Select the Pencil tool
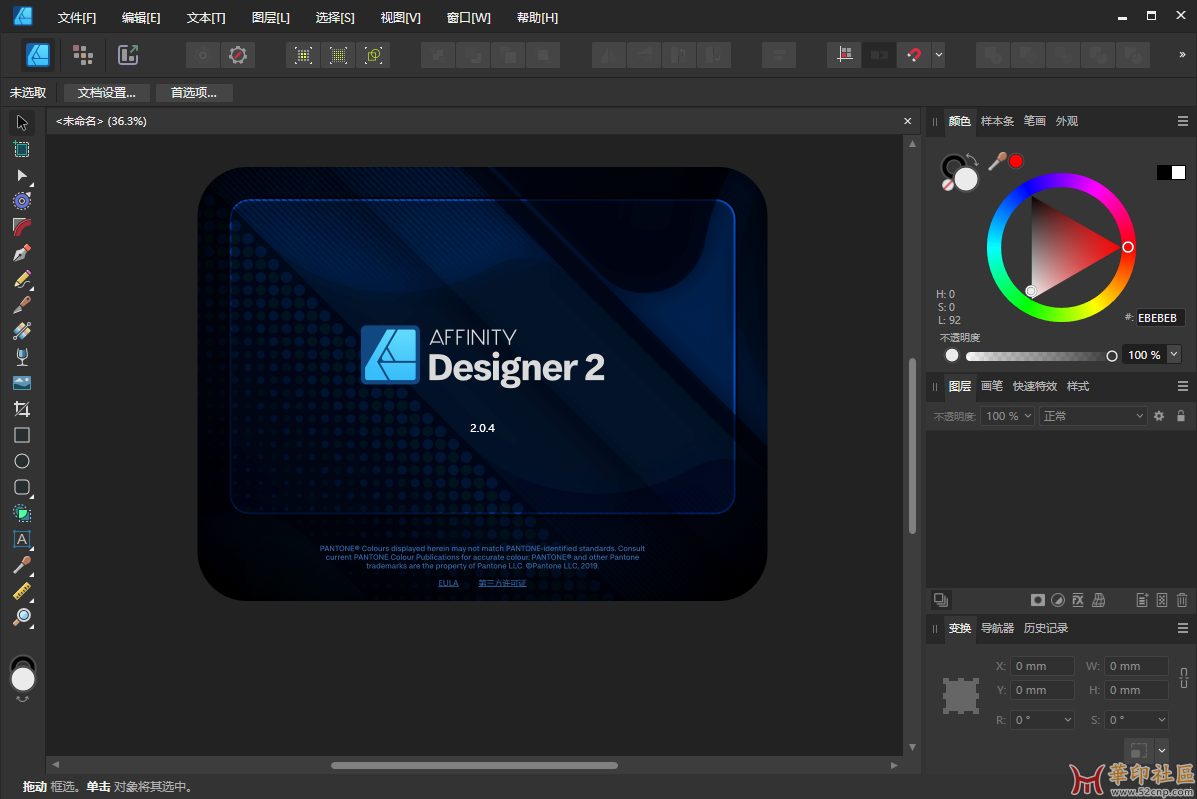 (22, 279)
